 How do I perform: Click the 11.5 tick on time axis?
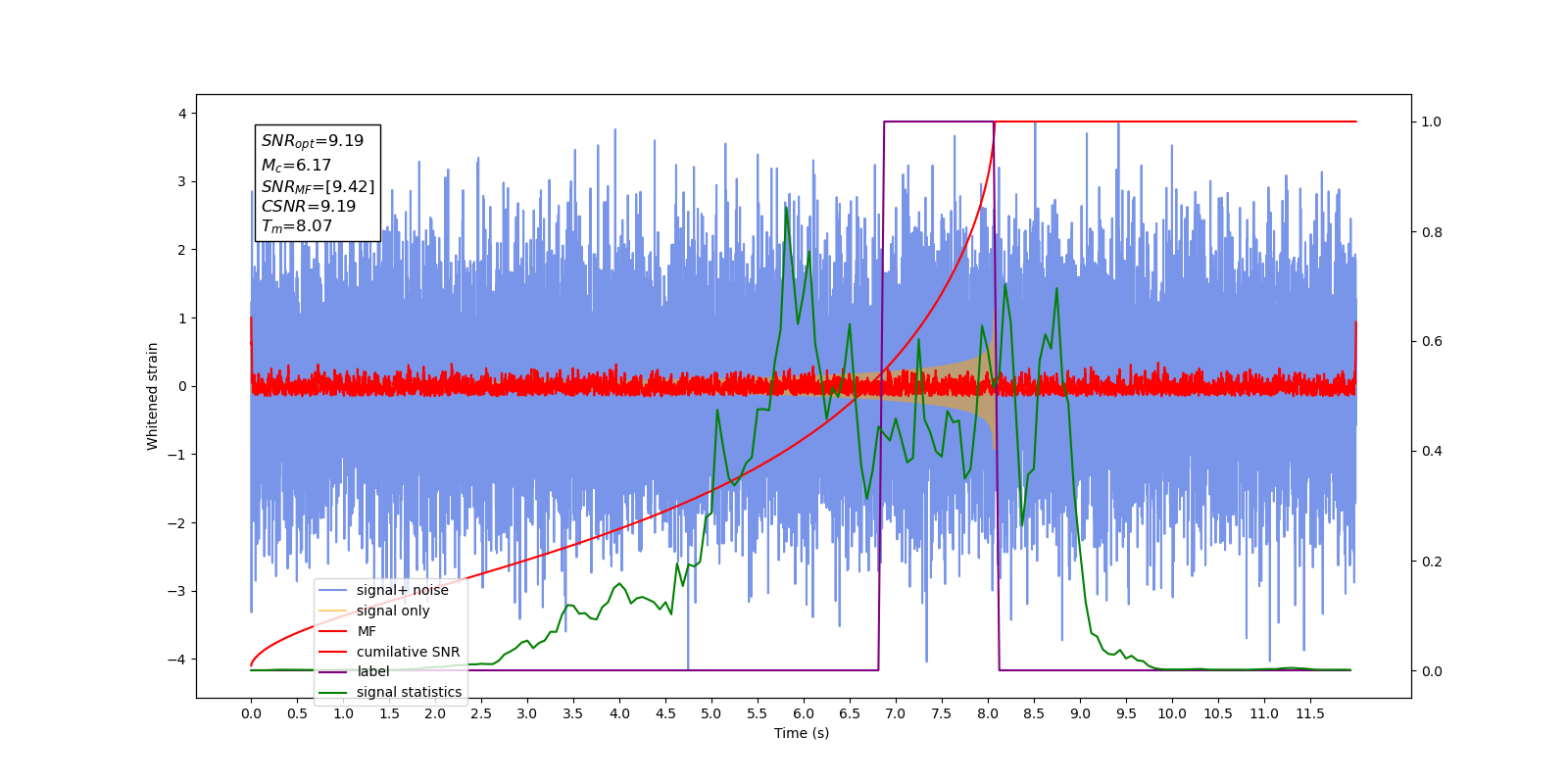point(1310,713)
